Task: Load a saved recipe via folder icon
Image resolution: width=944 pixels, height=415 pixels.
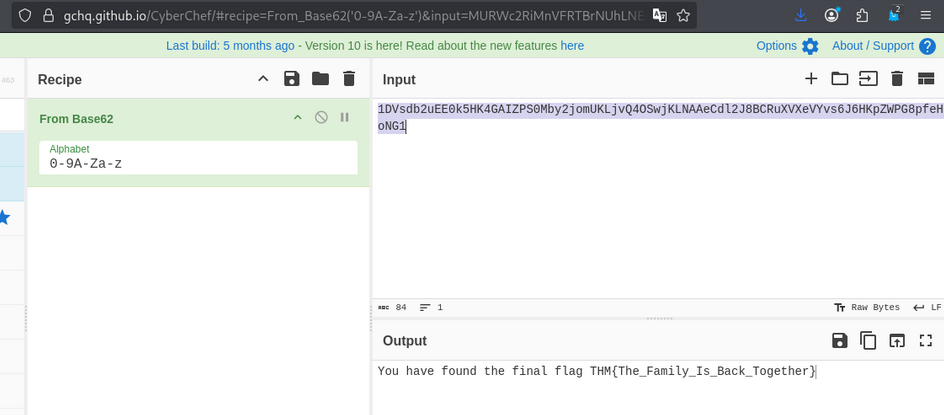Action: coord(320,79)
